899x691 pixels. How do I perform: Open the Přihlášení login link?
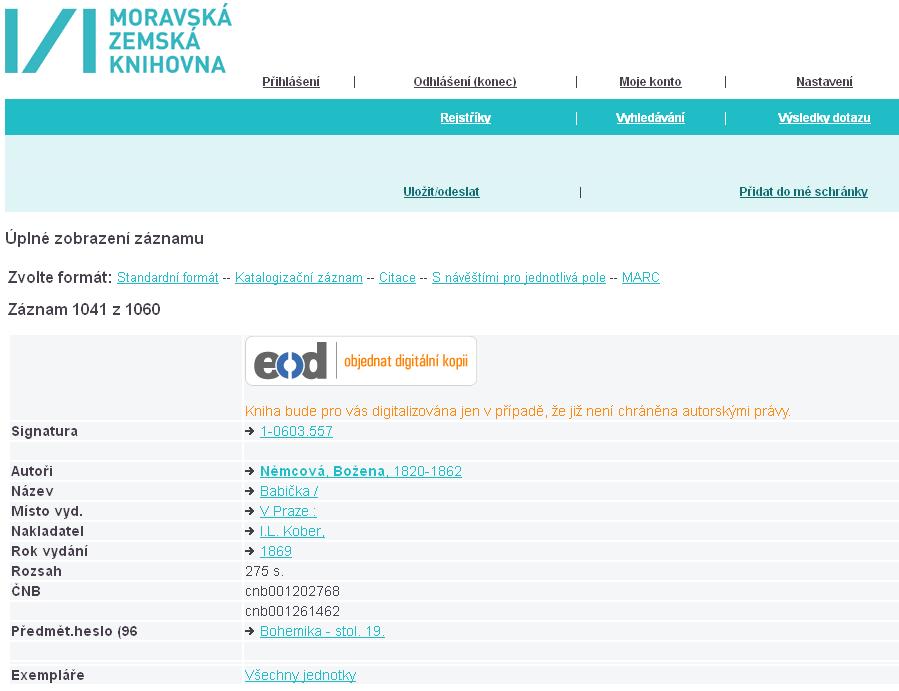pyautogui.click(x=291, y=82)
